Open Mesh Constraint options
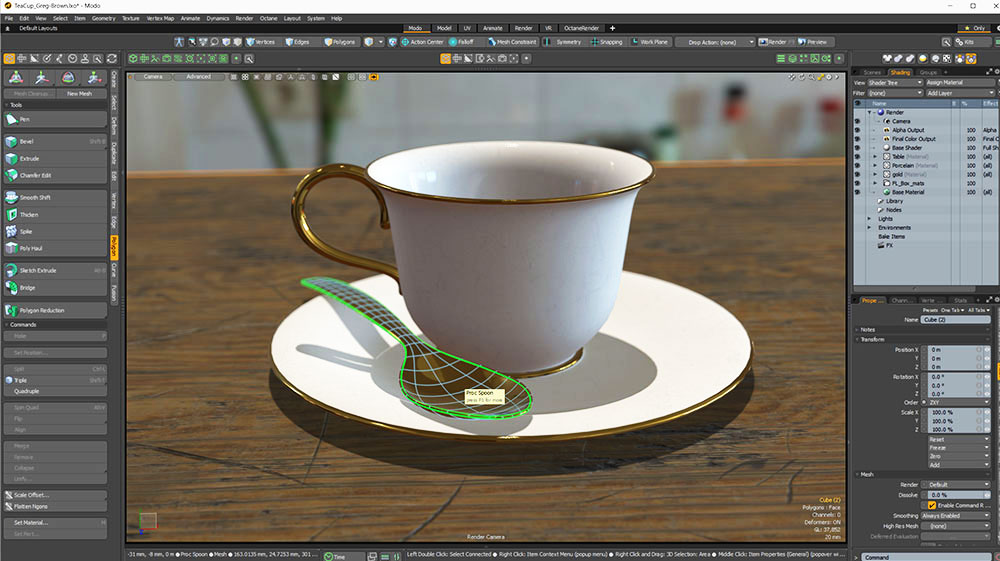This screenshot has height=561, width=1000. 513,42
